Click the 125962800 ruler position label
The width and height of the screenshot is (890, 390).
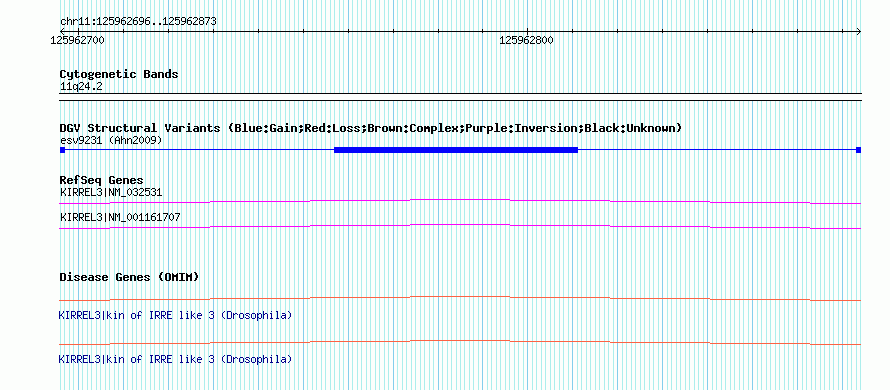[526, 40]
